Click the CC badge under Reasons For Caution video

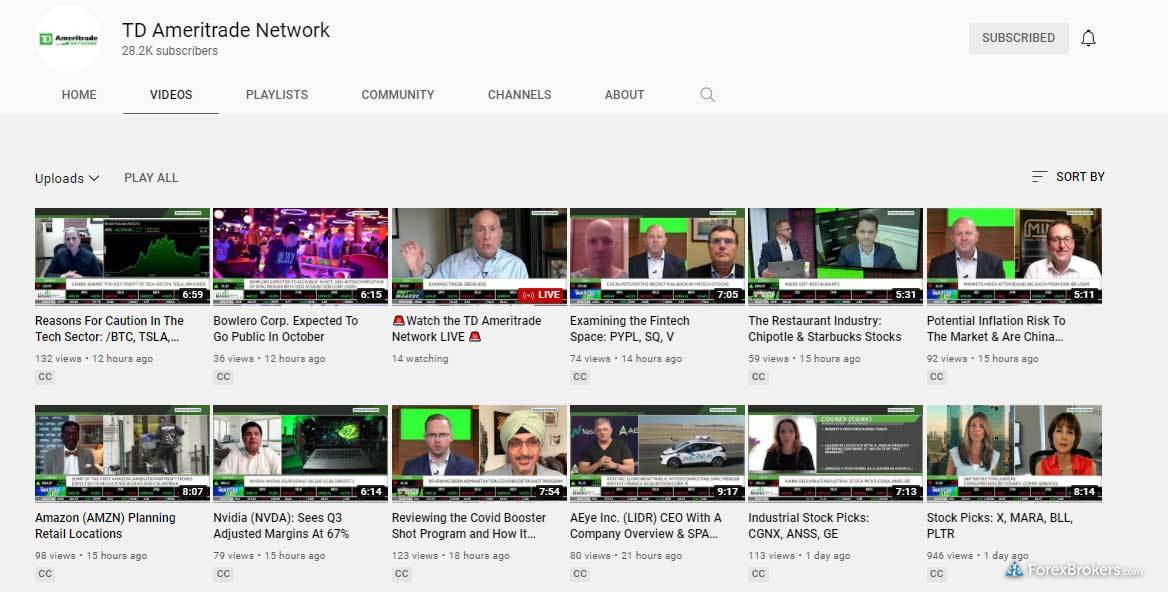coord(45,377)
